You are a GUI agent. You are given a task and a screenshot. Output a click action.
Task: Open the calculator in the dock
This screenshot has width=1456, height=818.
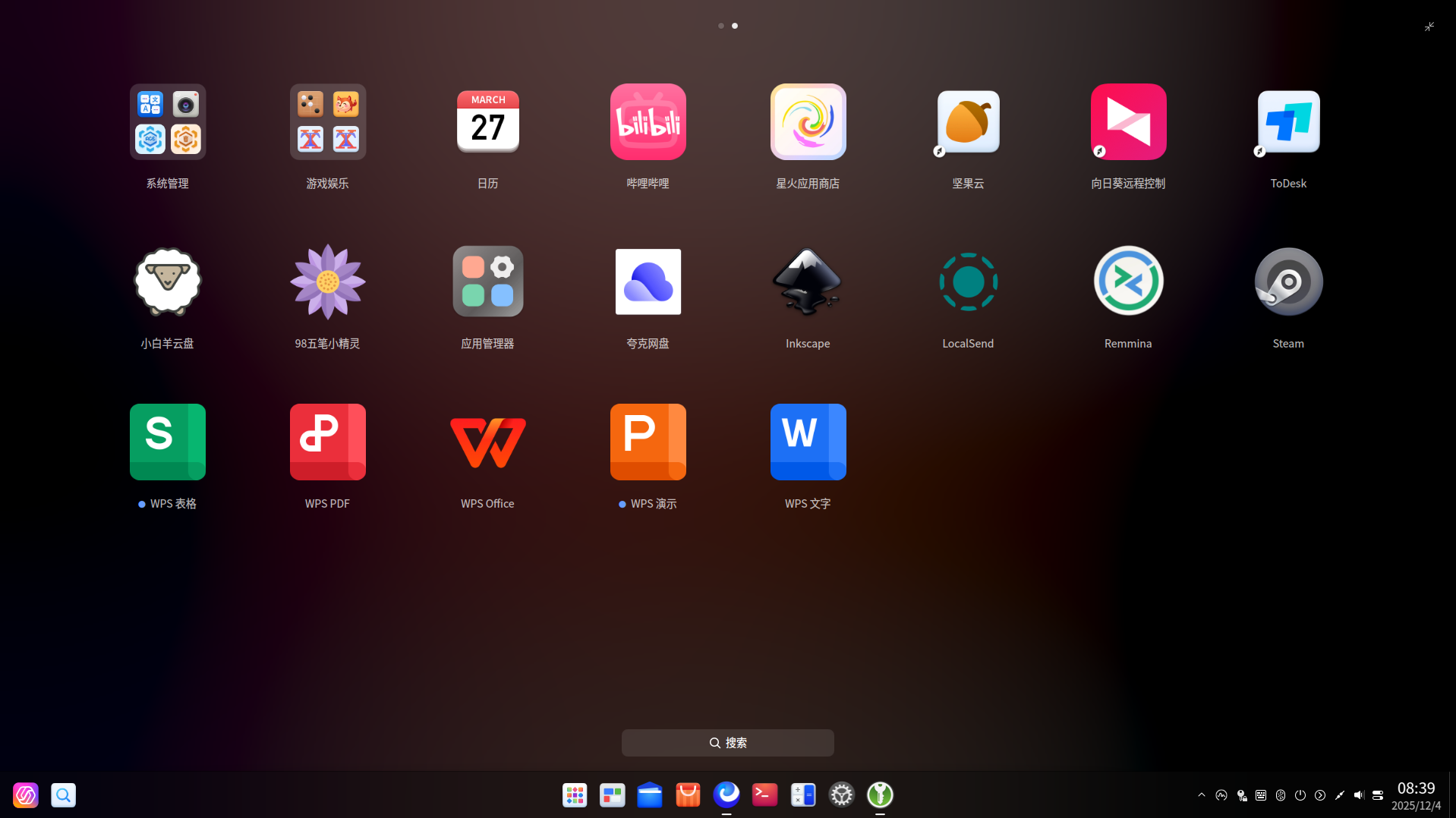click(803, 794)
